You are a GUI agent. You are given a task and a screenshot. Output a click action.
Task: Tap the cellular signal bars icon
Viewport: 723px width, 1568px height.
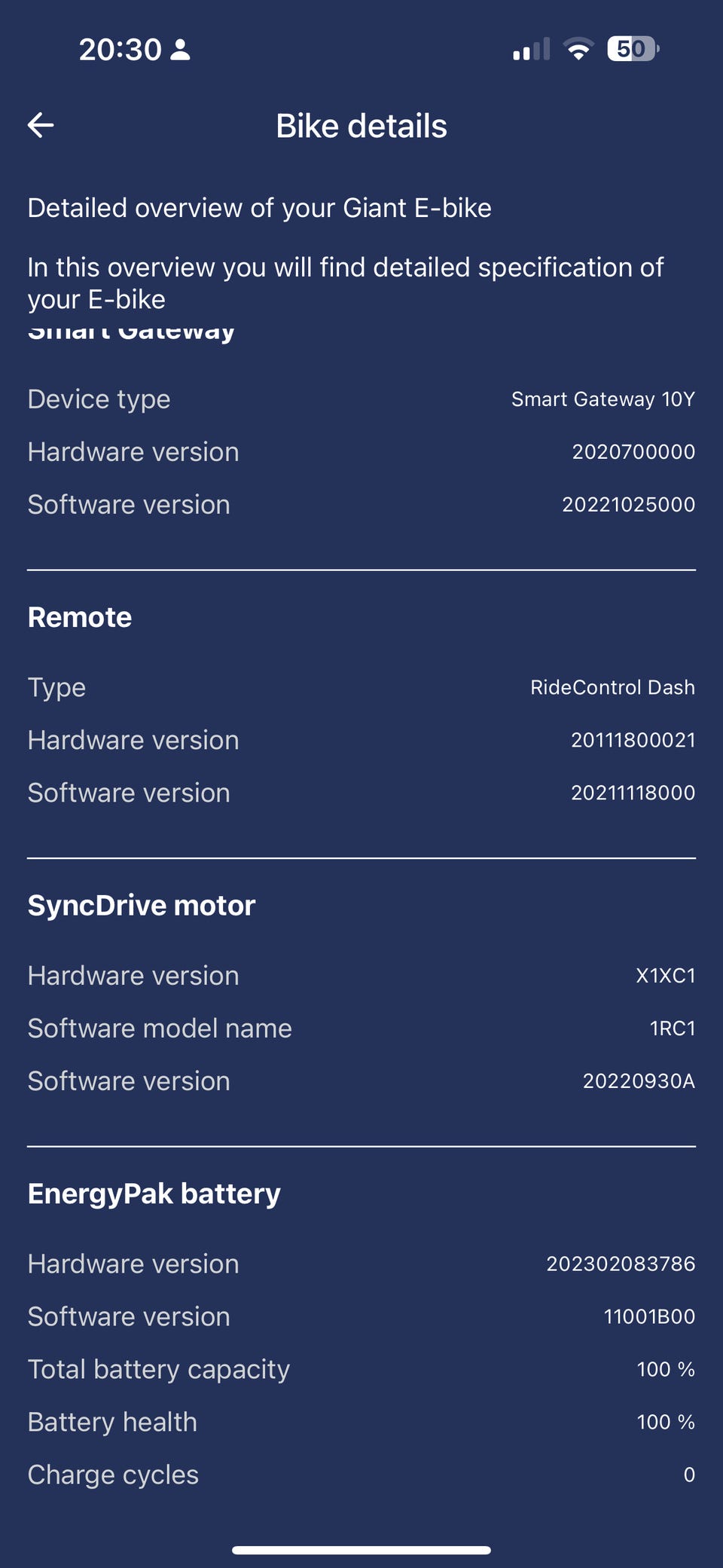[531, 50]
